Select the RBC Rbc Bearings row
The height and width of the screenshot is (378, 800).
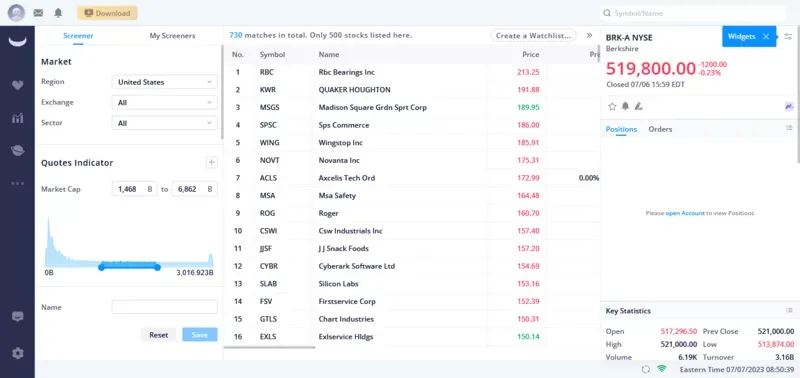412,72
